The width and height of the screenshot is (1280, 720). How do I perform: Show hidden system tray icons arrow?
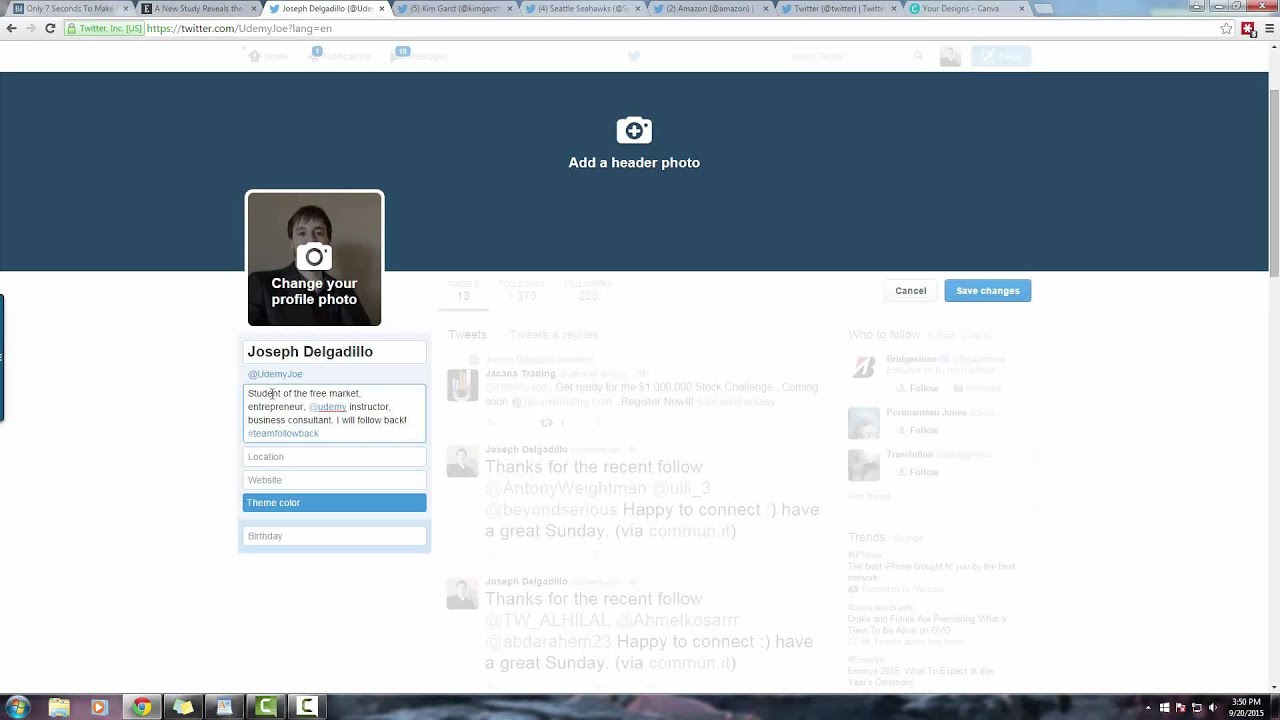coord(1148,708)
